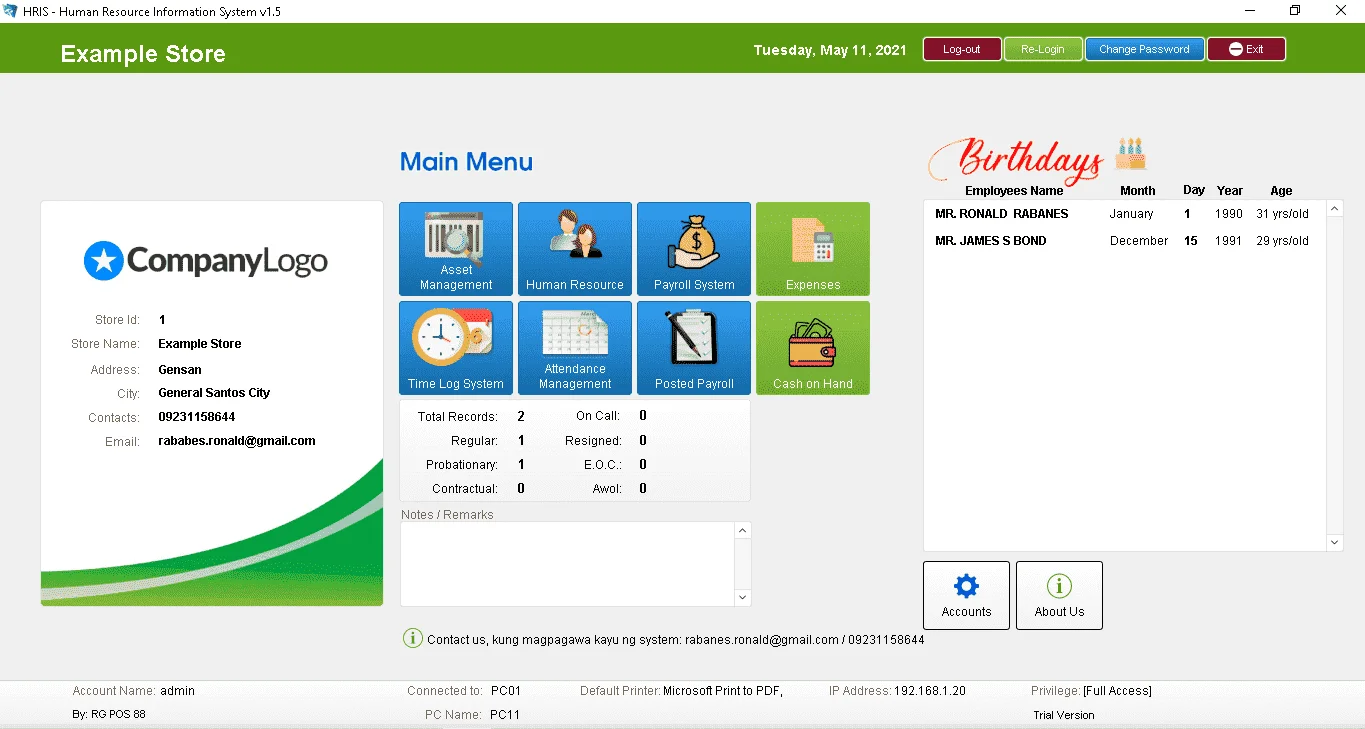This screenshot has width=1365, height=729.
Task: Click the date Tuesday, May 11, 2021
Action: pyautogui.click(x=830, y=50)
